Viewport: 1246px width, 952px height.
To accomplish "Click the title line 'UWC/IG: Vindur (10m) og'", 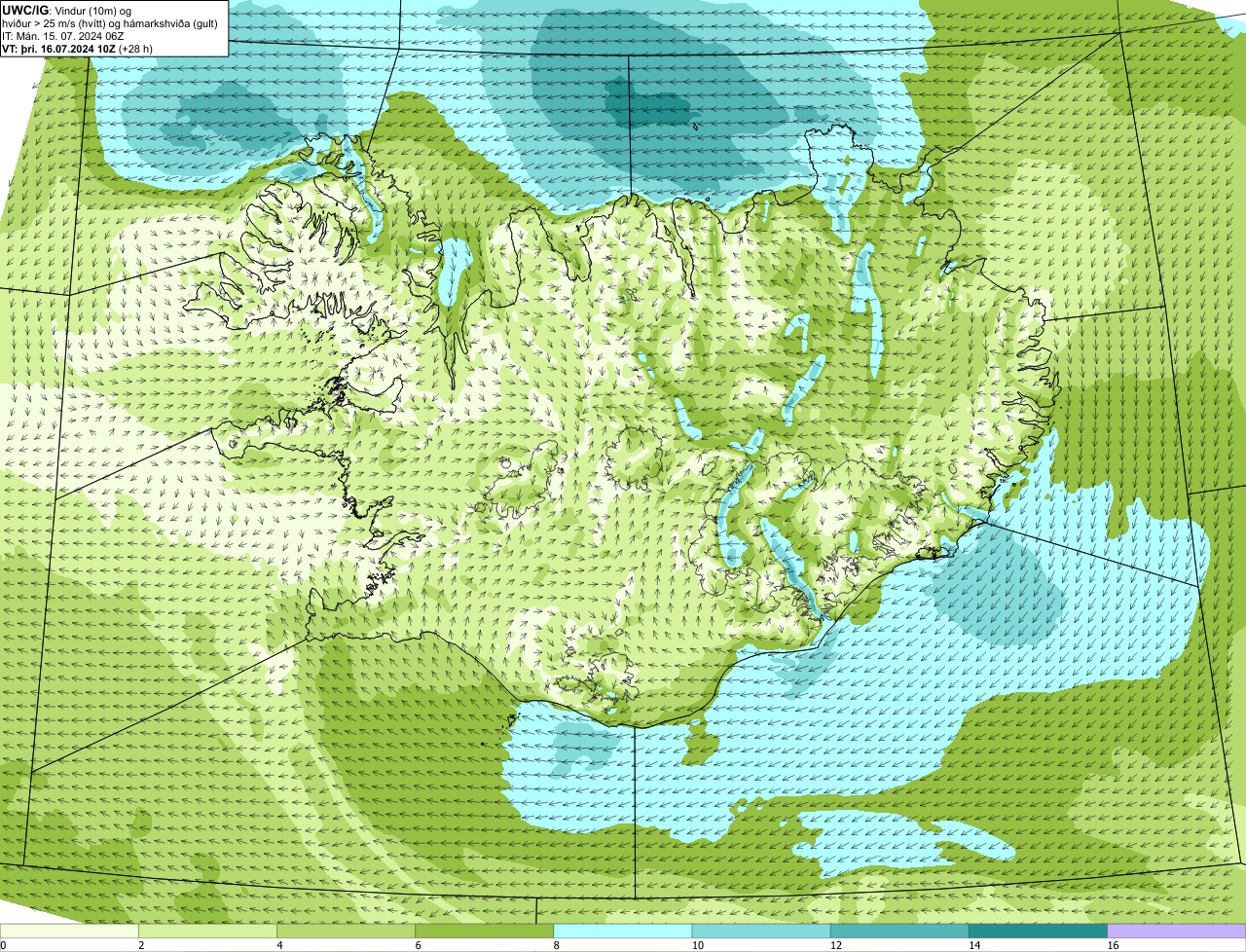I will (67, 10).
